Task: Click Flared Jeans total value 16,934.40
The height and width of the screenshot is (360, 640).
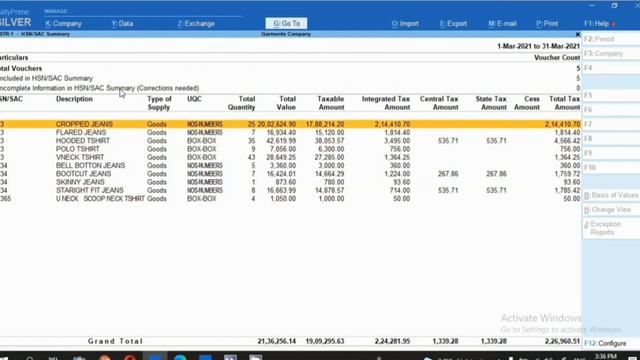Action: (281, 133)
